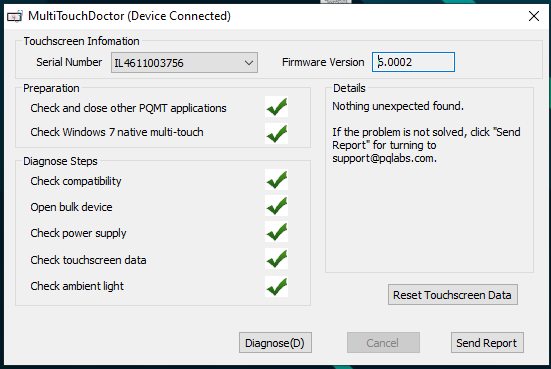The image size is (551, 369).
Task: Close the MultiTouchDoctor window
Action: point(534,16)
